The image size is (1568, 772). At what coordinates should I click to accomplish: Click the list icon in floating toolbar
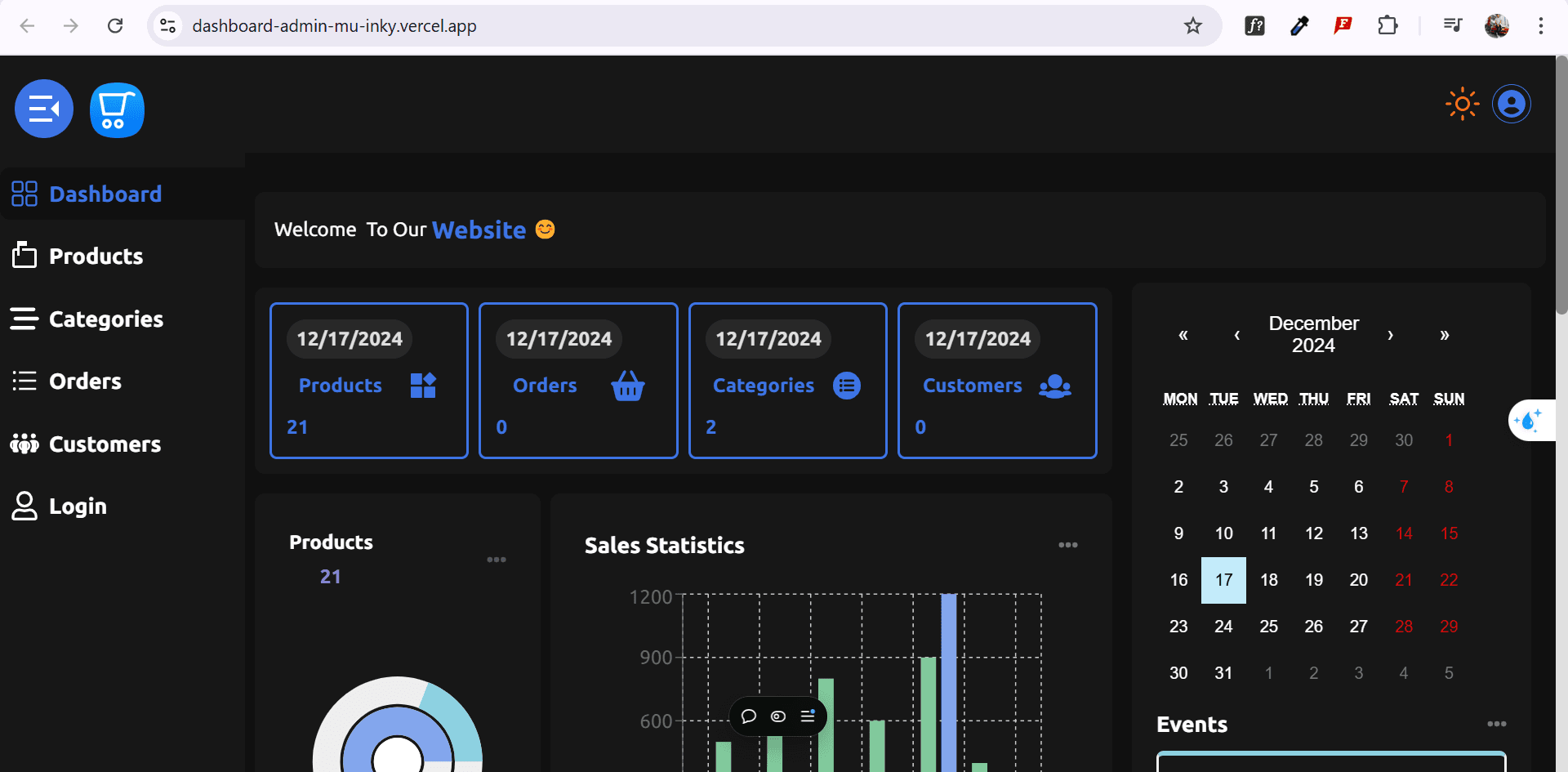(808, 716)
